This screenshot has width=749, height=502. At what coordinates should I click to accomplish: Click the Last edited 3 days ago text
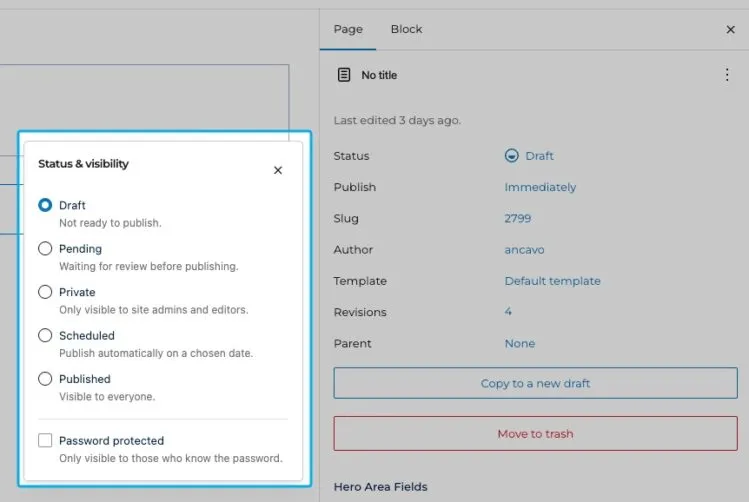point(397,120)
